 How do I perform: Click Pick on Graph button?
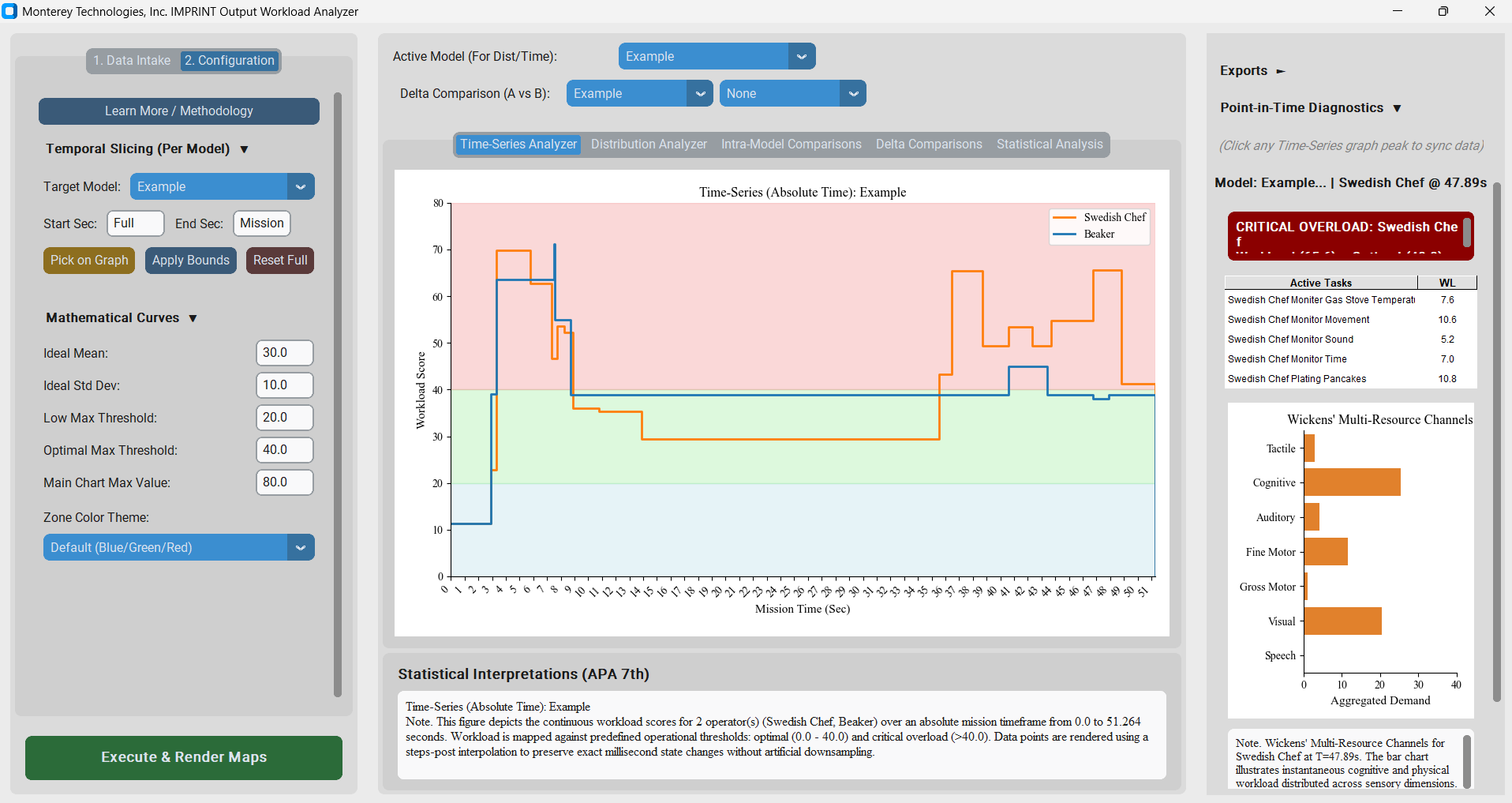pyautogui.click(x=89, y=261)
